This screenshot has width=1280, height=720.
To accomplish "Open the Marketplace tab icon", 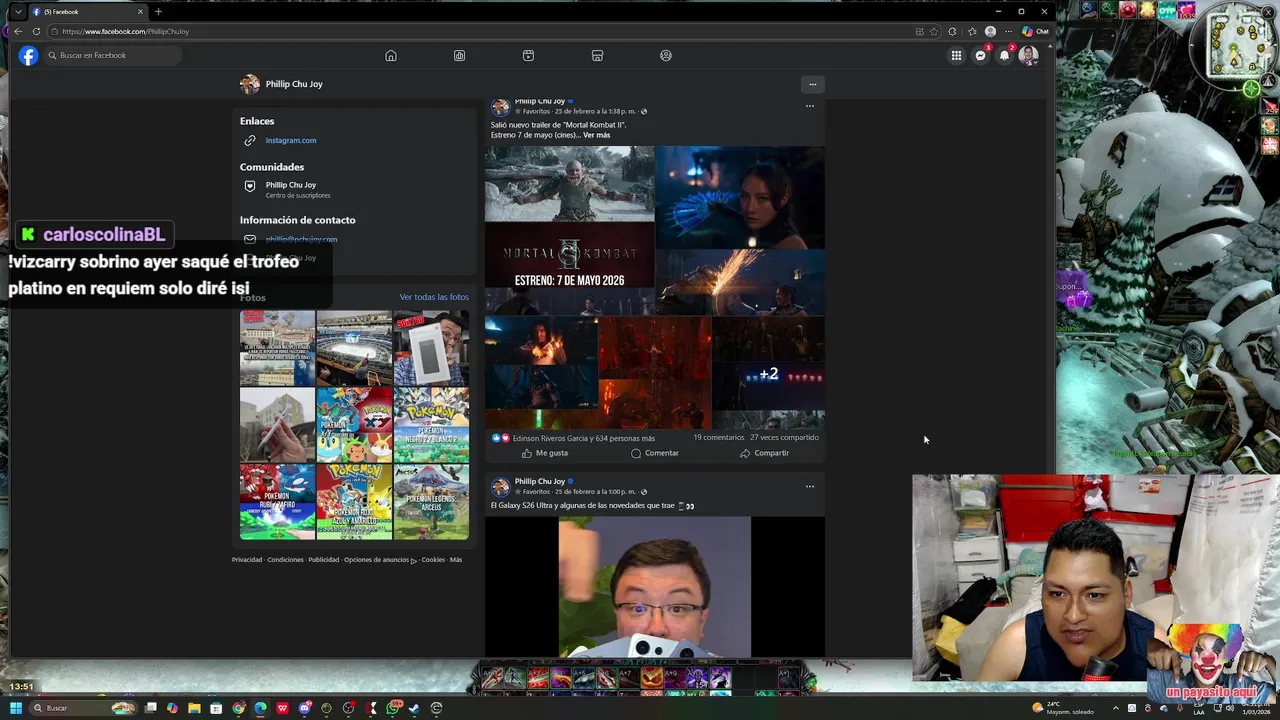I will click(x=597, y=55).
